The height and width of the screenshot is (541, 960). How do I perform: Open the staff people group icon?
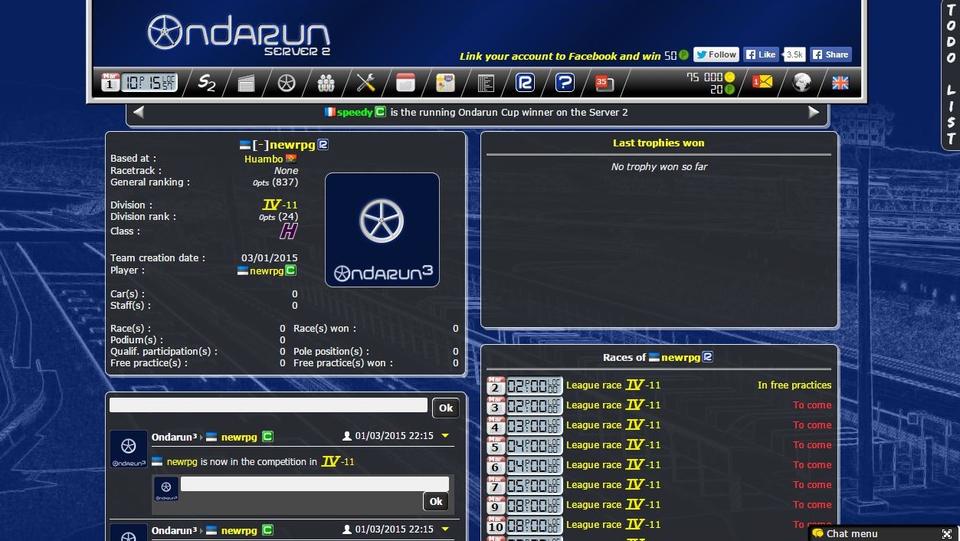tap(326, 83)
